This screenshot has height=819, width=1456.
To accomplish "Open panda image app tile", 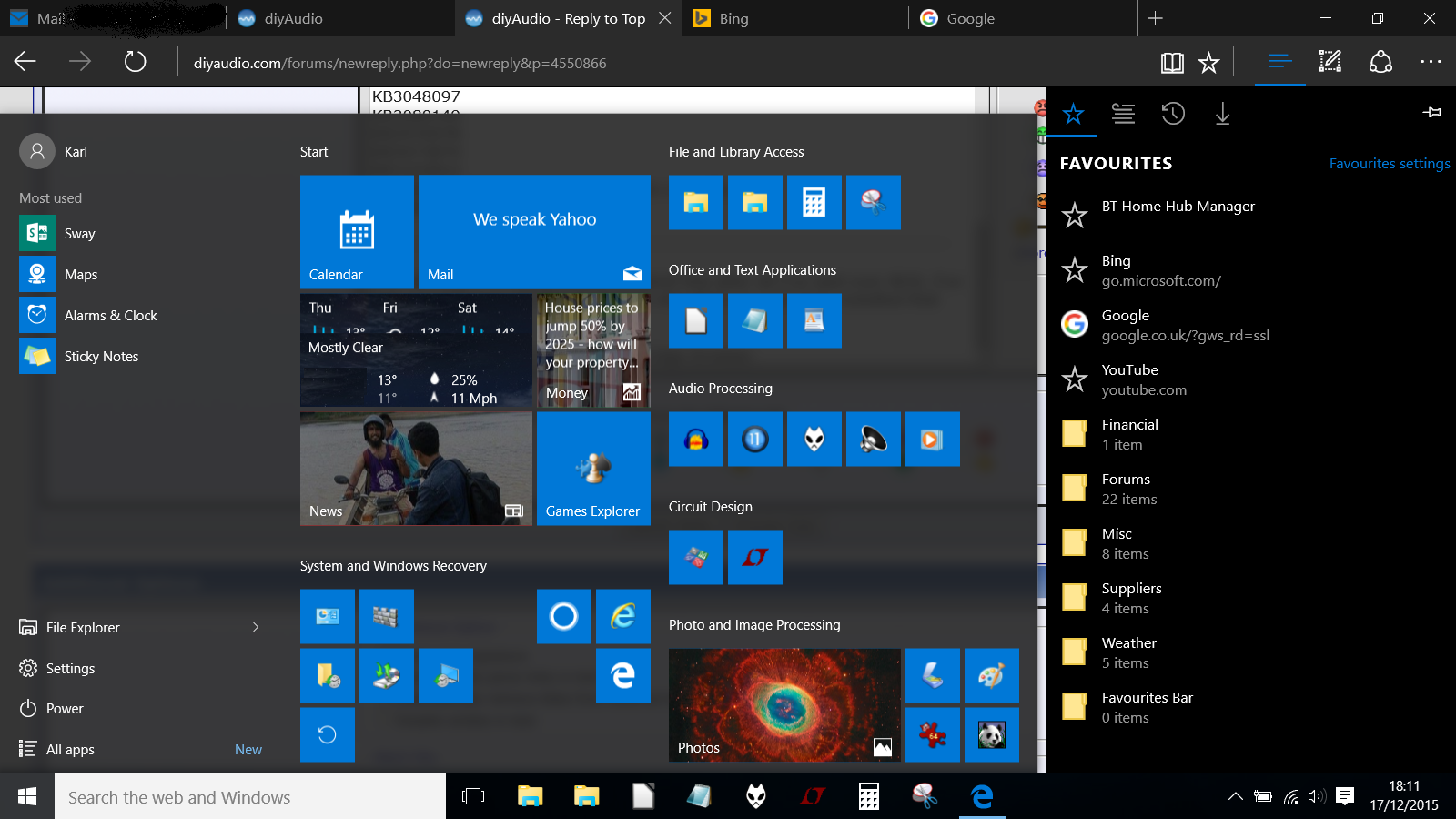I will 992,735.
